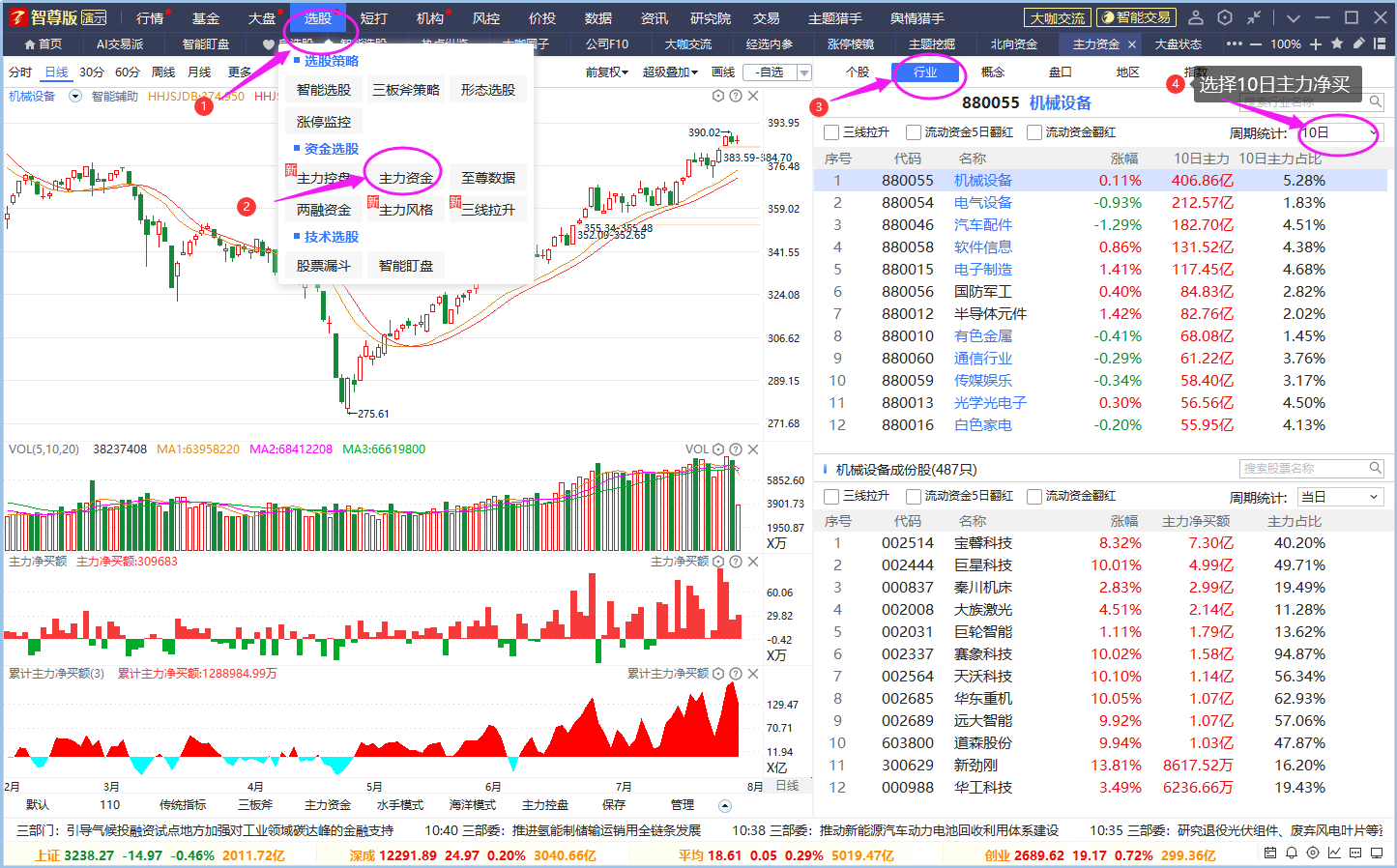1397x868 pixels.
Task: Switch to the 概念 tab
Action: click(993, 72)
